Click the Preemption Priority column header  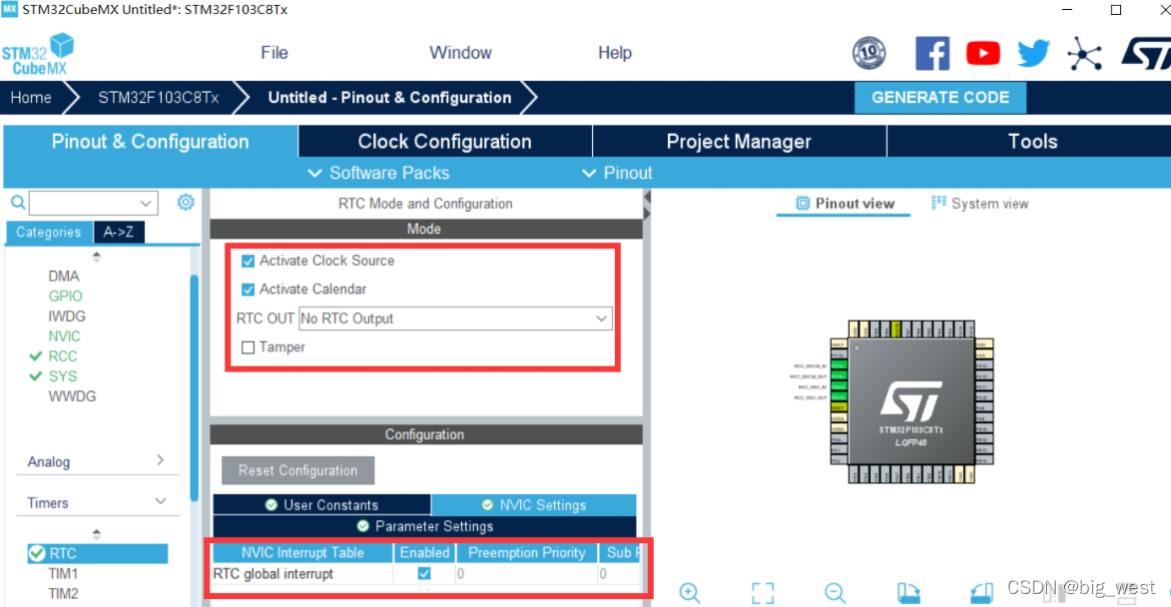pos(527,552)
